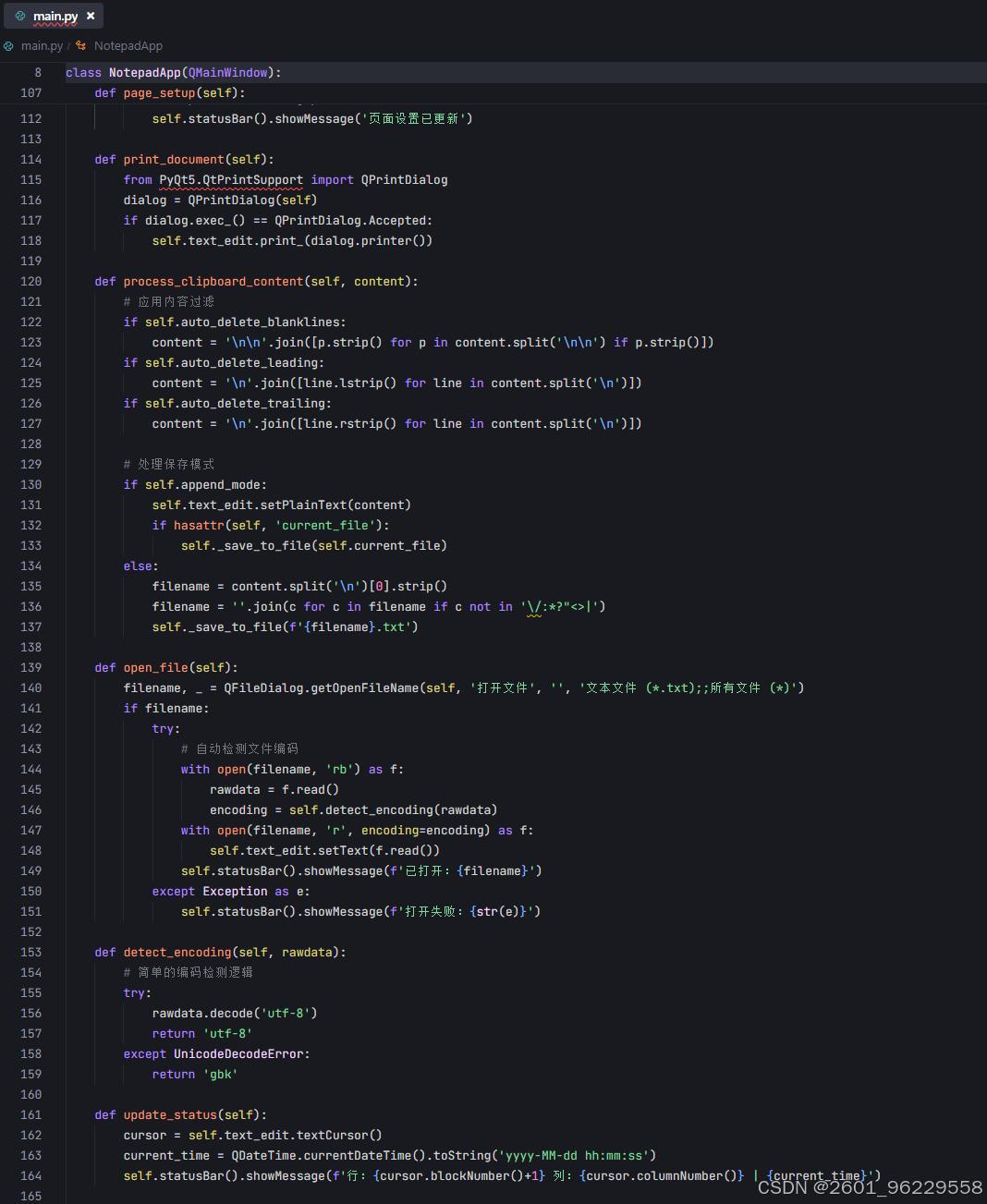Click "return 'gbk'" line
The width and height of the screenshot is (987, 1204).
coord(195,1074)
